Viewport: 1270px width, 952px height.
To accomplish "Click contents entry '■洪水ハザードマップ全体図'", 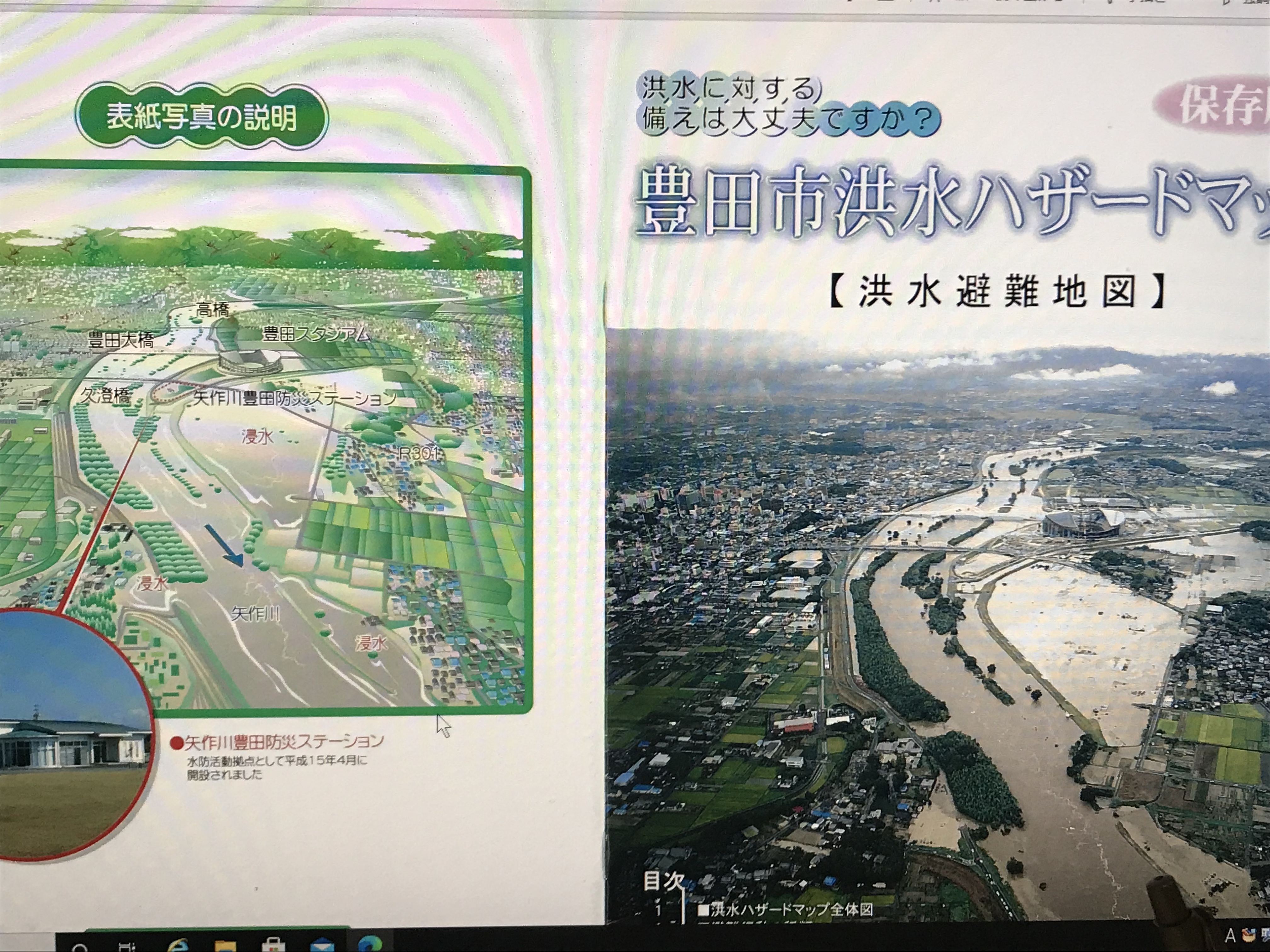I will 785,909.
